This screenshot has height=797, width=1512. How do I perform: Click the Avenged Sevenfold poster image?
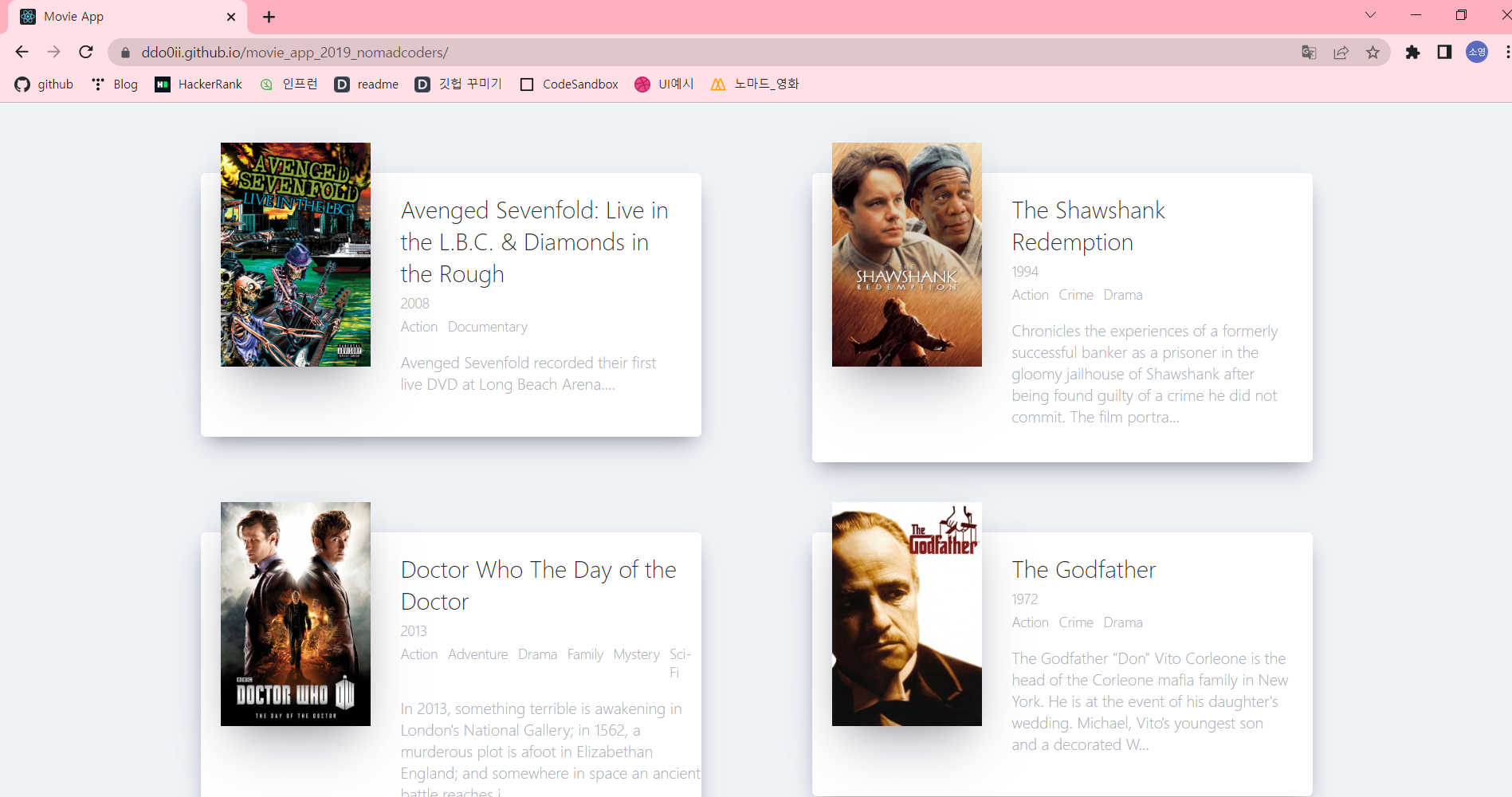pyautogui.click(x=296, y=254)
